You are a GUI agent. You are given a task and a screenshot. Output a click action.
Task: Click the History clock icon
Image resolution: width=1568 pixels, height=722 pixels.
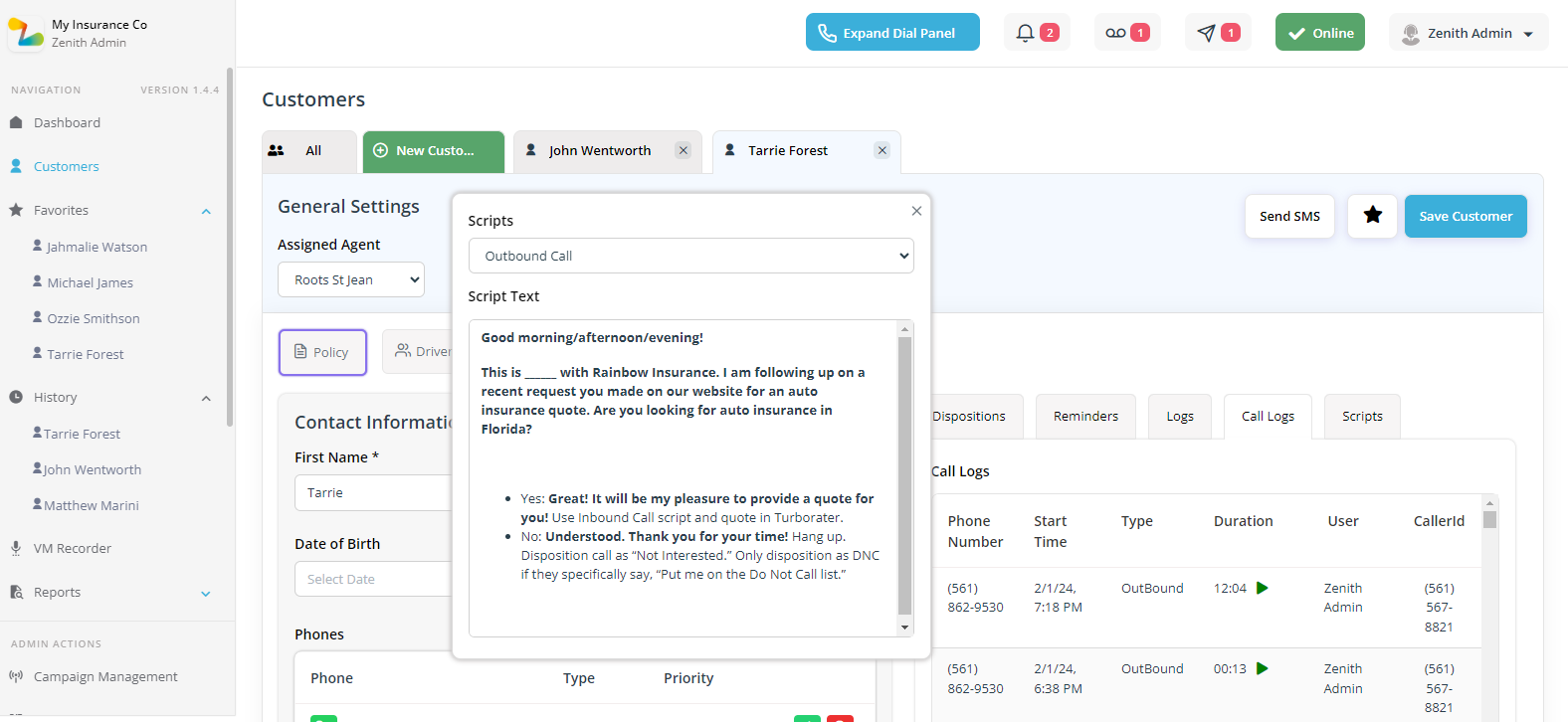click(16, 397)
